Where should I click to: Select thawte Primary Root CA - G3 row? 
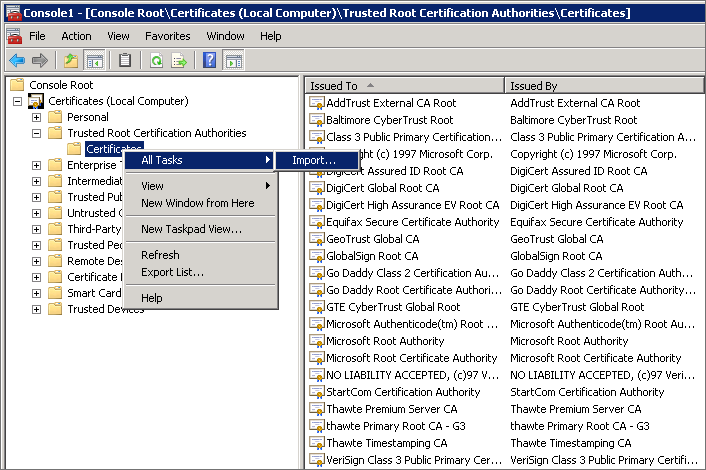click(x=504, y=426)
